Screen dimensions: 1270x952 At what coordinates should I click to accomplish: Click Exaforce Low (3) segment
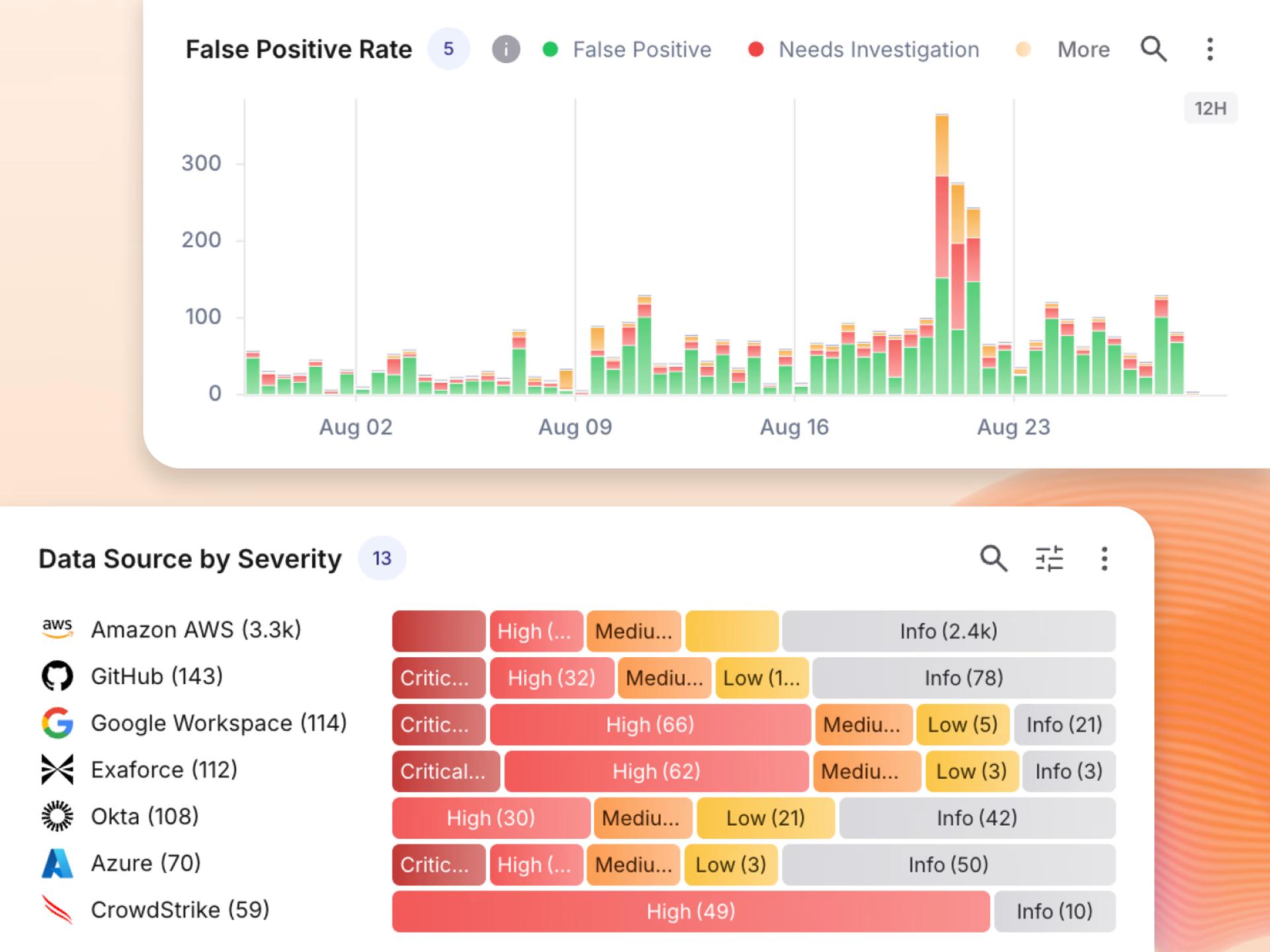tap(972, 772)
